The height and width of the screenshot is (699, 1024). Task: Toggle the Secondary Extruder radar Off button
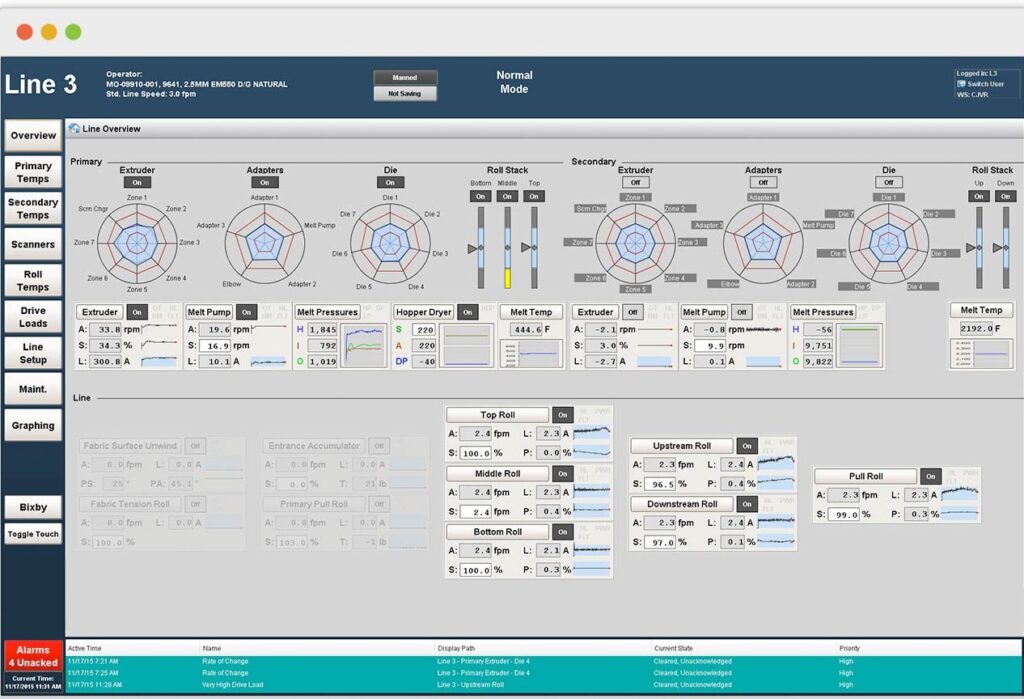(x=635, y=183)
